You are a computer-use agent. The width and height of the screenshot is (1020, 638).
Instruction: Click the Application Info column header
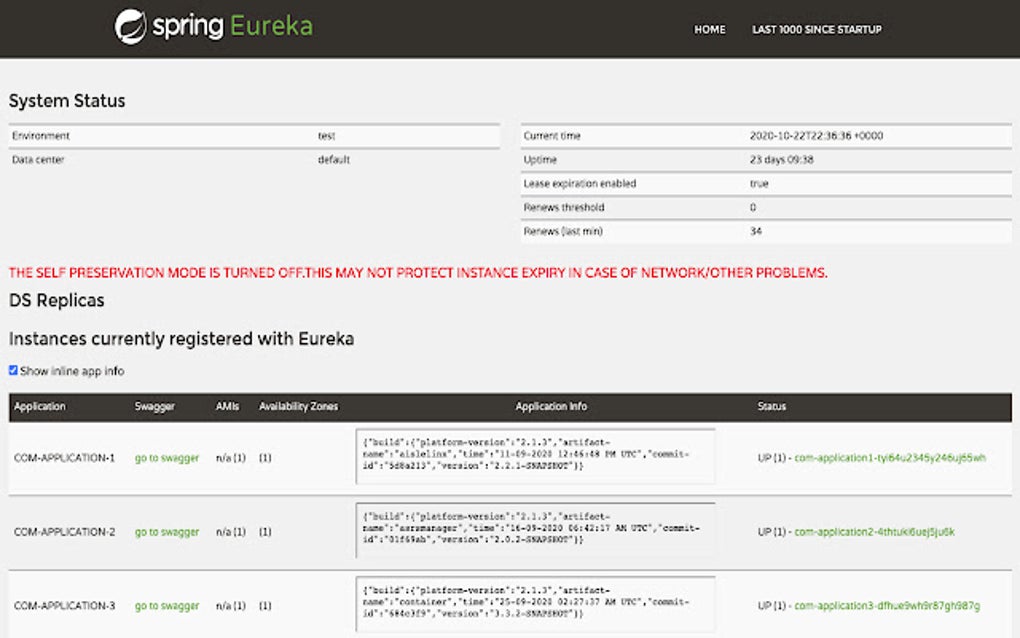[551, 406]
